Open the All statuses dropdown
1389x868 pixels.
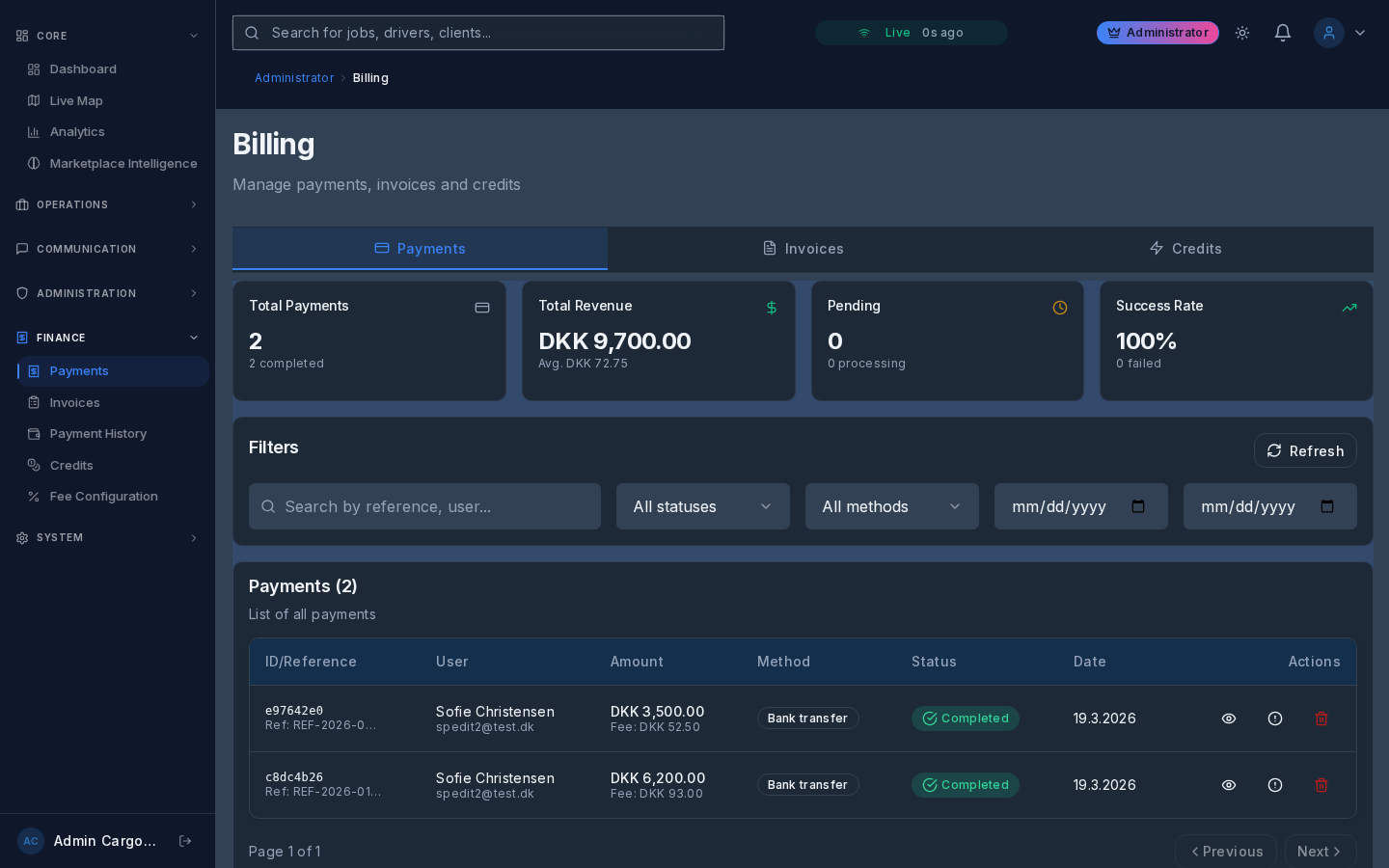[702, 506]
